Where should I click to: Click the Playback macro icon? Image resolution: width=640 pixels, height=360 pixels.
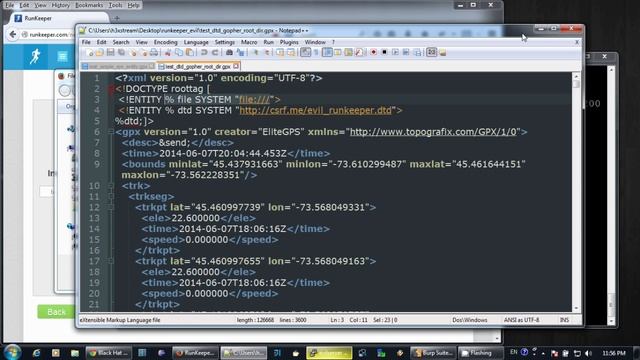coord(395,53)
